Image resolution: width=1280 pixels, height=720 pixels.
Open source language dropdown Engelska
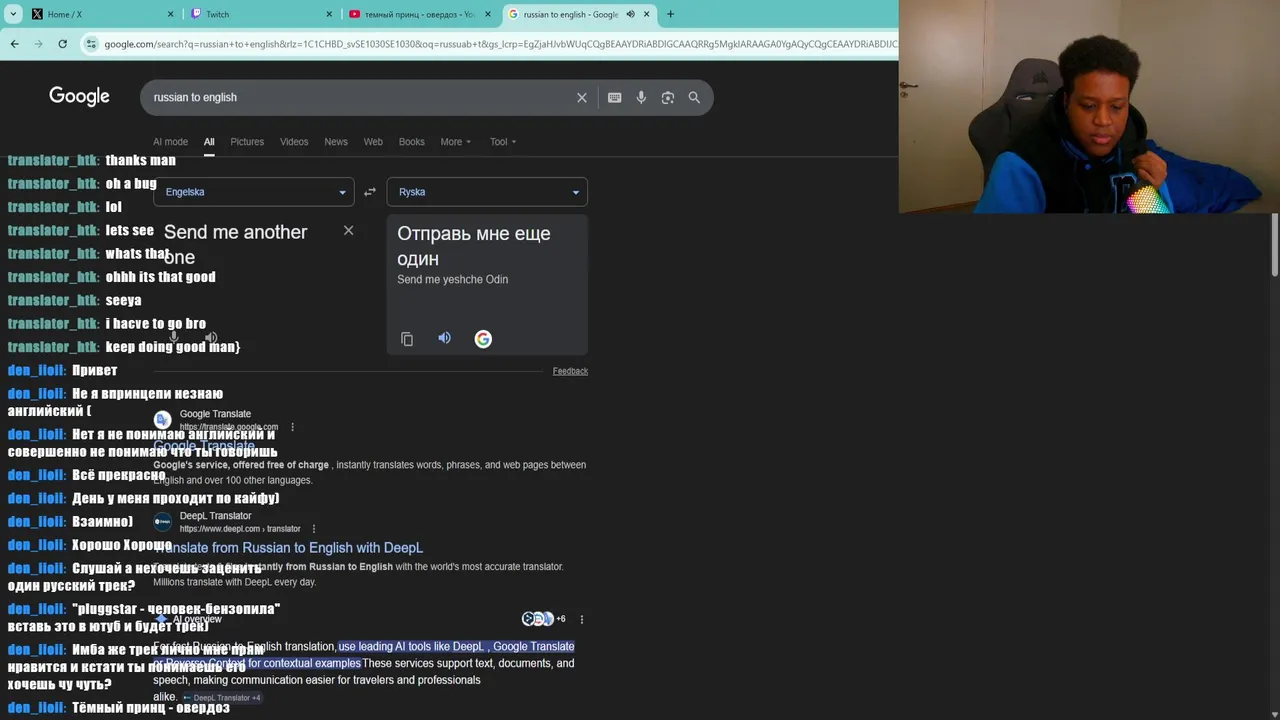(x=254, y=192)
